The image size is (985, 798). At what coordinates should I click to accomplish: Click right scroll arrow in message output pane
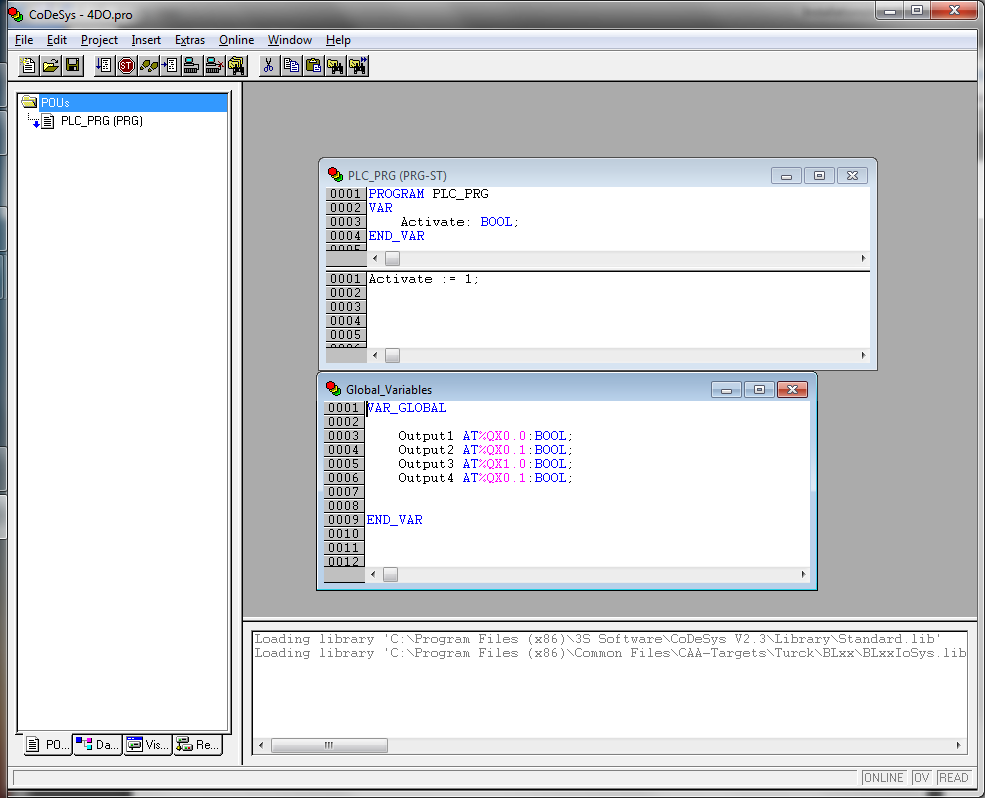[958, 745]
